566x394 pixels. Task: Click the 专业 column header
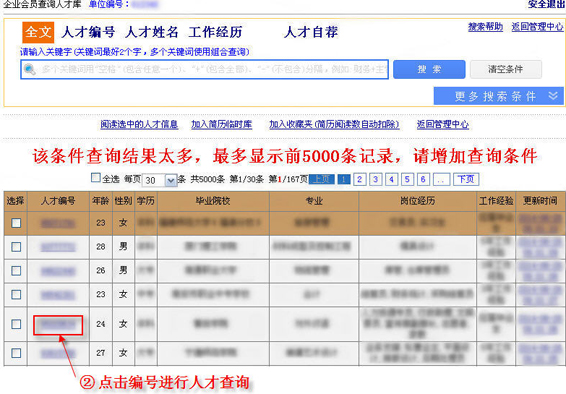(x=314, y=201)
